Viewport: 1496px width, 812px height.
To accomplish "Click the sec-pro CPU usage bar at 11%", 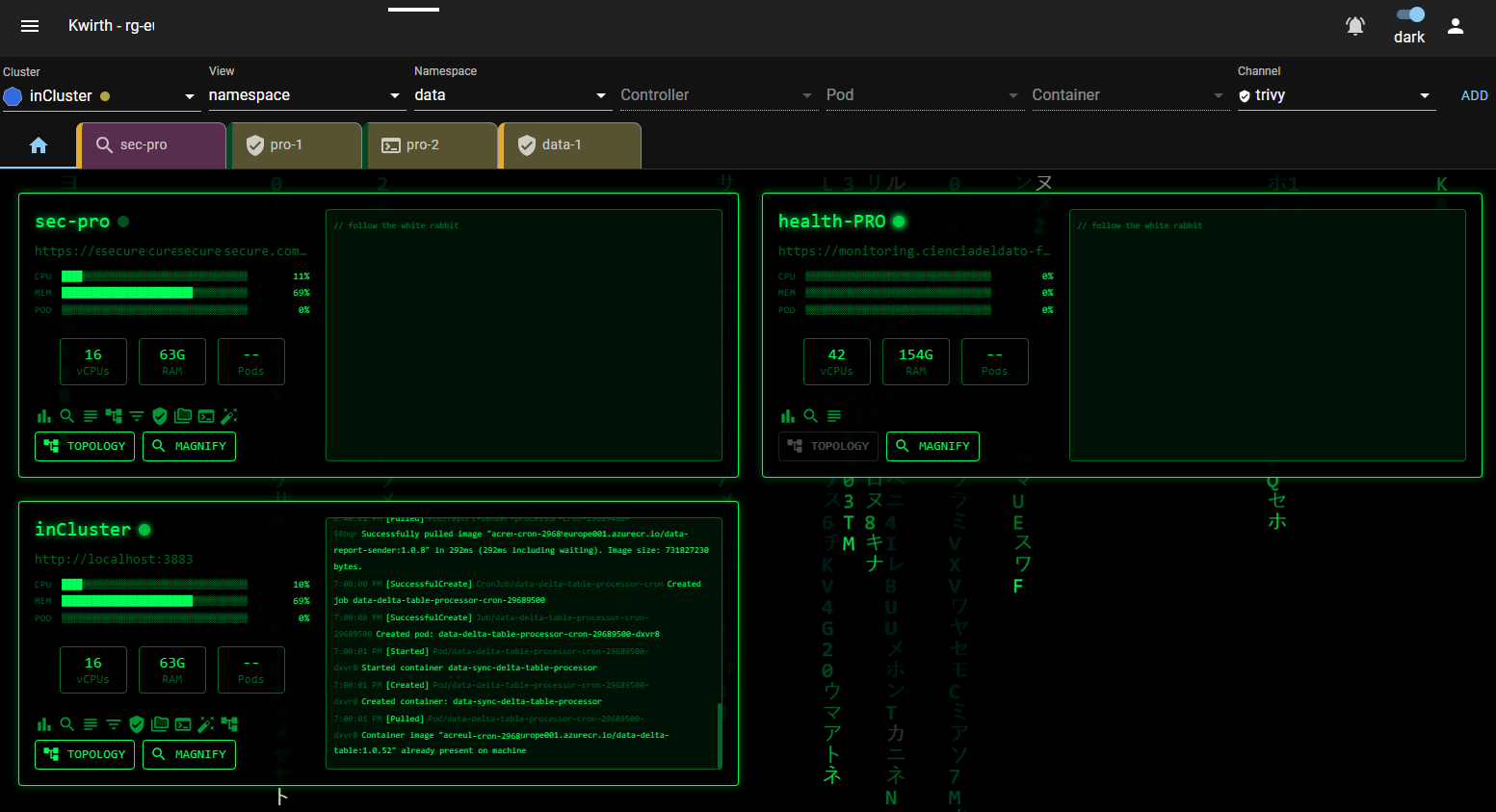I will tap(154, 276).
